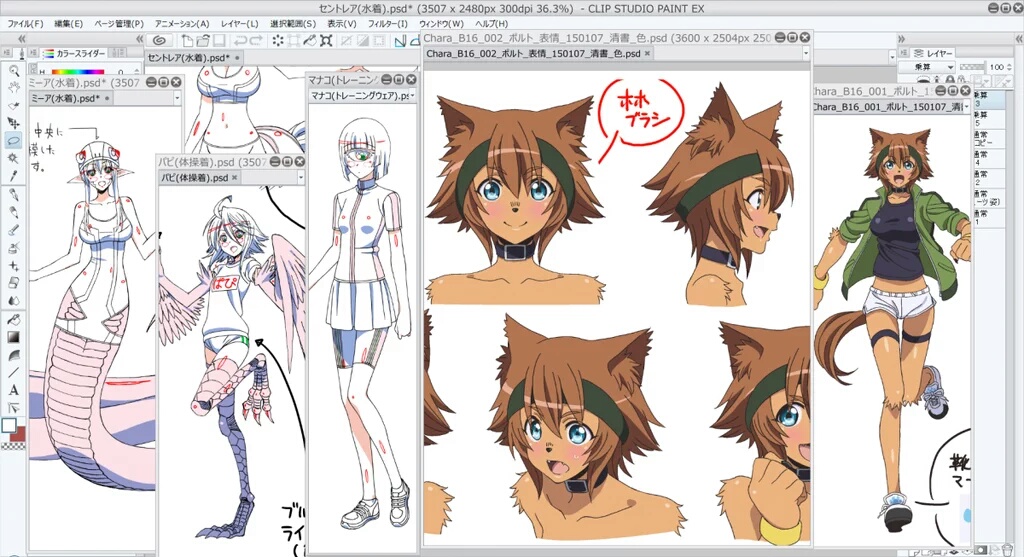1024x557 pixels.
Task: Select the Decoration sparkle tool
Action: pos(13,266)
